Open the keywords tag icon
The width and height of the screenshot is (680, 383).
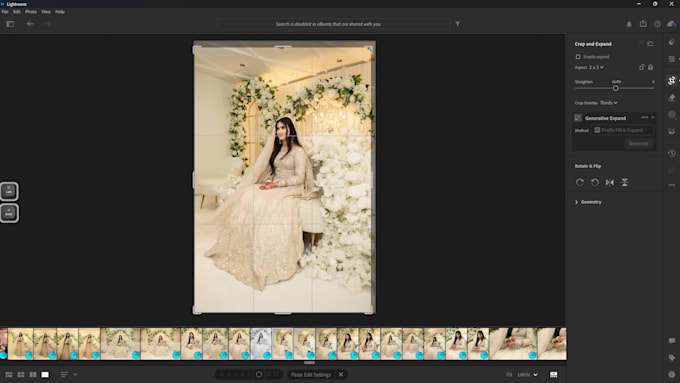coord(672,357)
